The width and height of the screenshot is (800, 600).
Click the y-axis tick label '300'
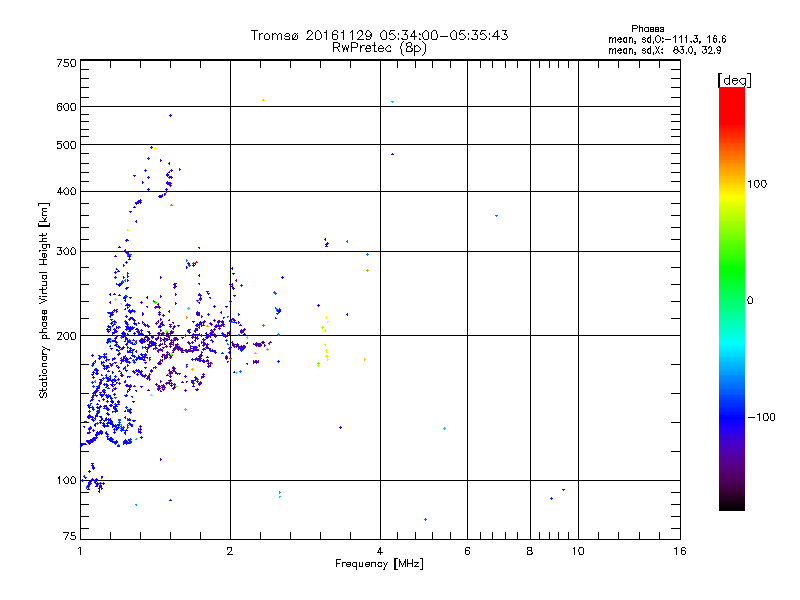pos(67,251)
